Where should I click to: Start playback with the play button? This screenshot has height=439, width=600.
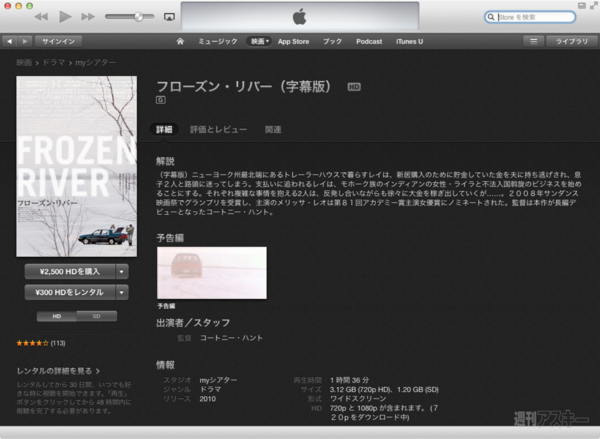point(65,17)
